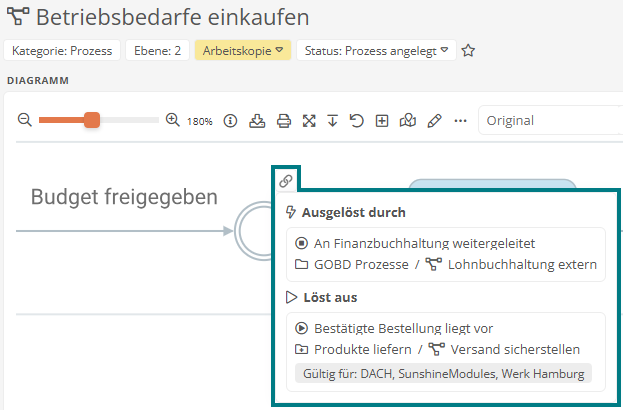Open An Finanzbuchhaltung weitergeleitet event link
623x410 pixels.
[x=424, y=243]
